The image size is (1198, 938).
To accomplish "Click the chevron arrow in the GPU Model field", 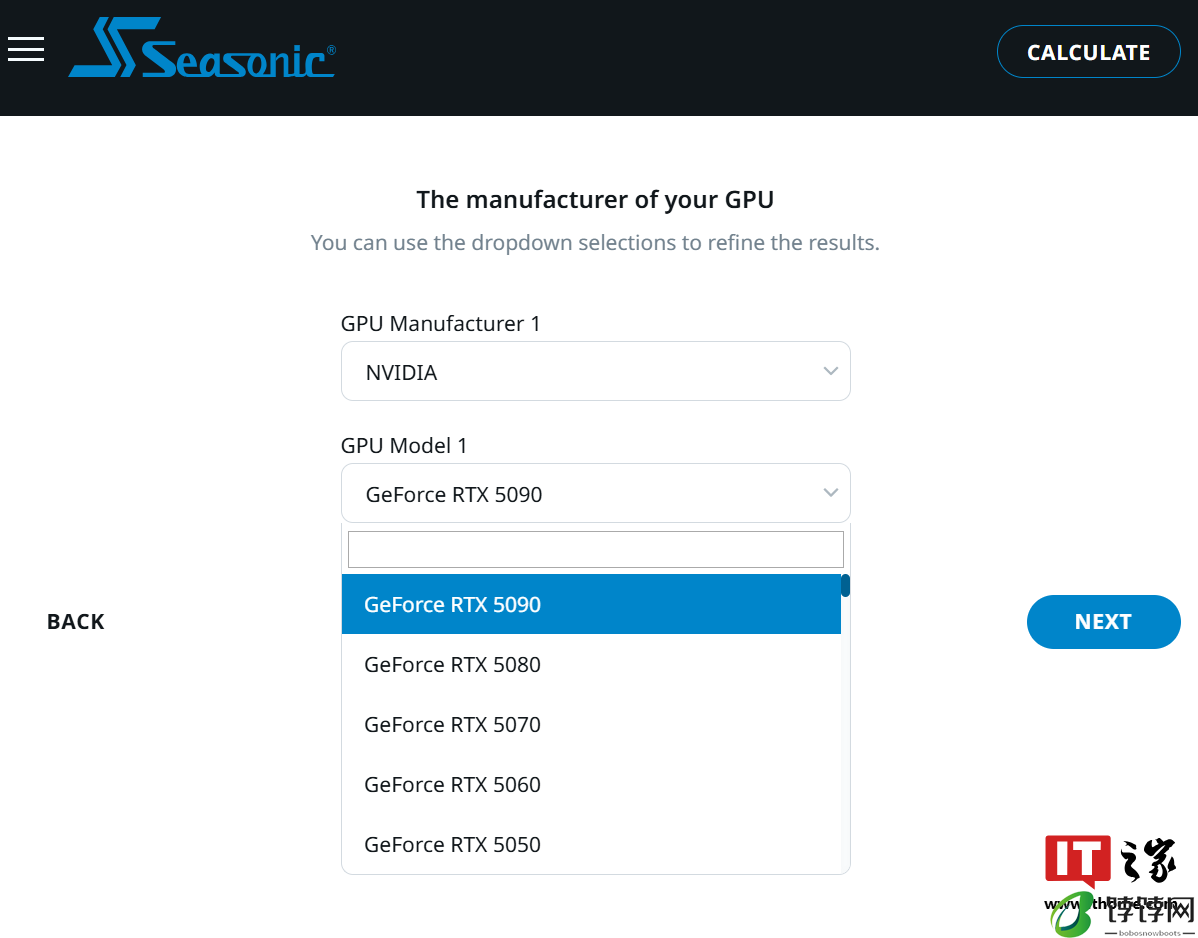I will tap(831, 493).
